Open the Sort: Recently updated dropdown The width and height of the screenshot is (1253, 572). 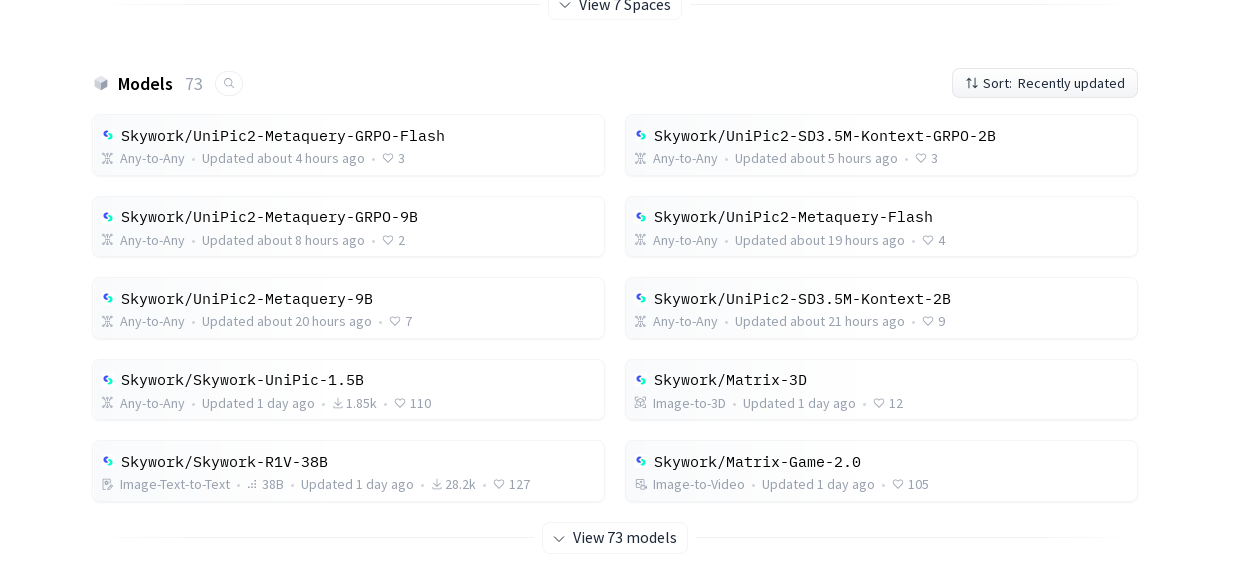pyautogui.click(x=1044, y=83)
